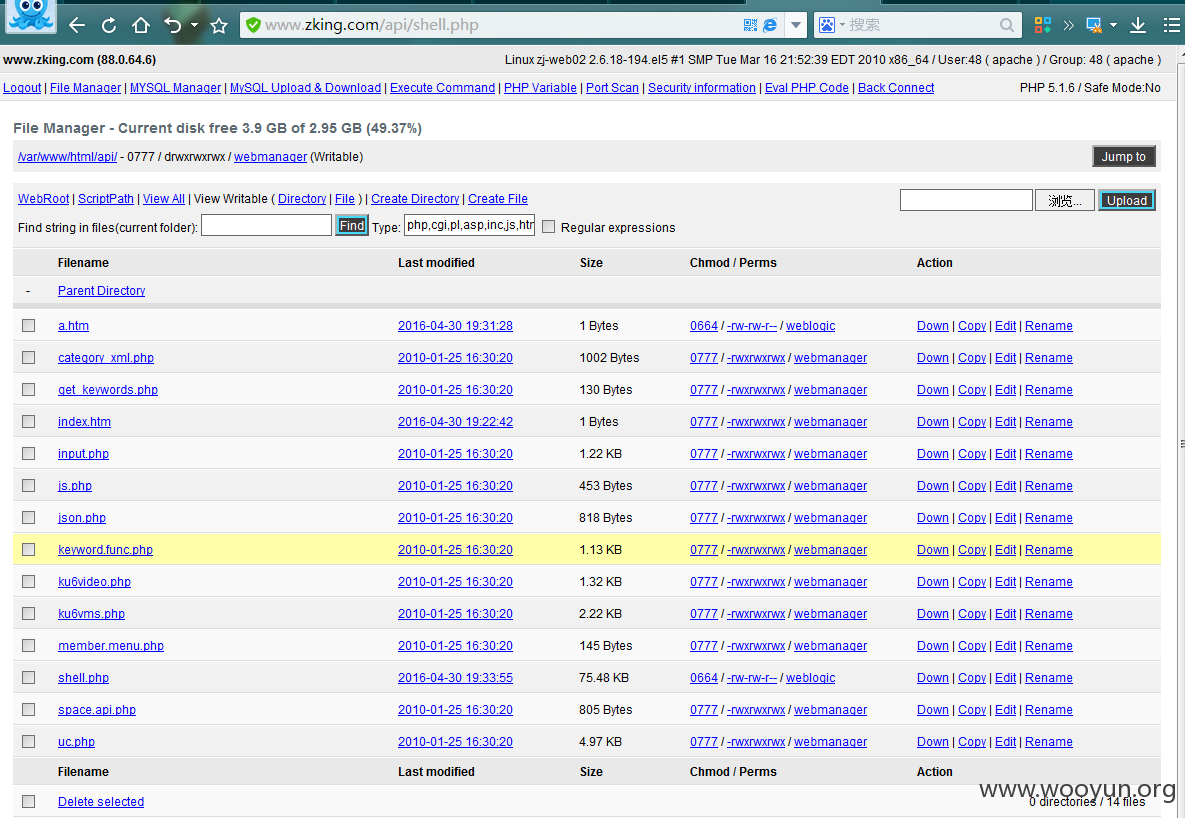Click the undo close tab icon
1185x818 pixels.
tap(173, 25)
